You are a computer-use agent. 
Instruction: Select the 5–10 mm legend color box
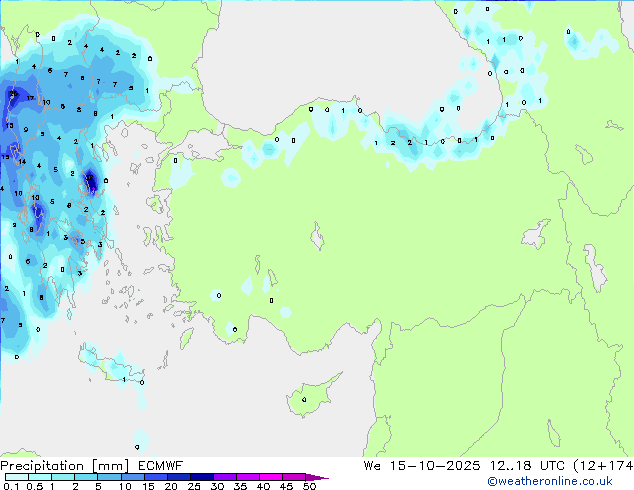tap(109, 477)
